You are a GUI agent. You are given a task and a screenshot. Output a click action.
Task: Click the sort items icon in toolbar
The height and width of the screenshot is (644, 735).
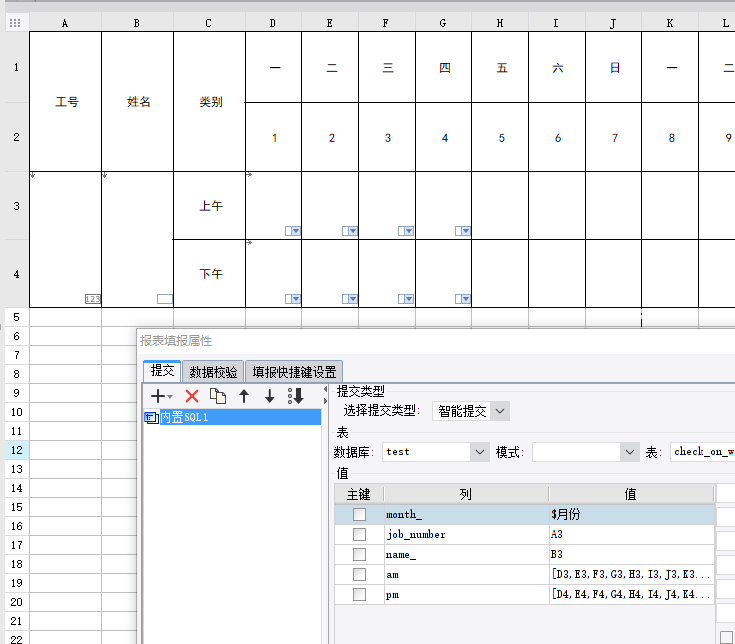click(x=295, y=396)
